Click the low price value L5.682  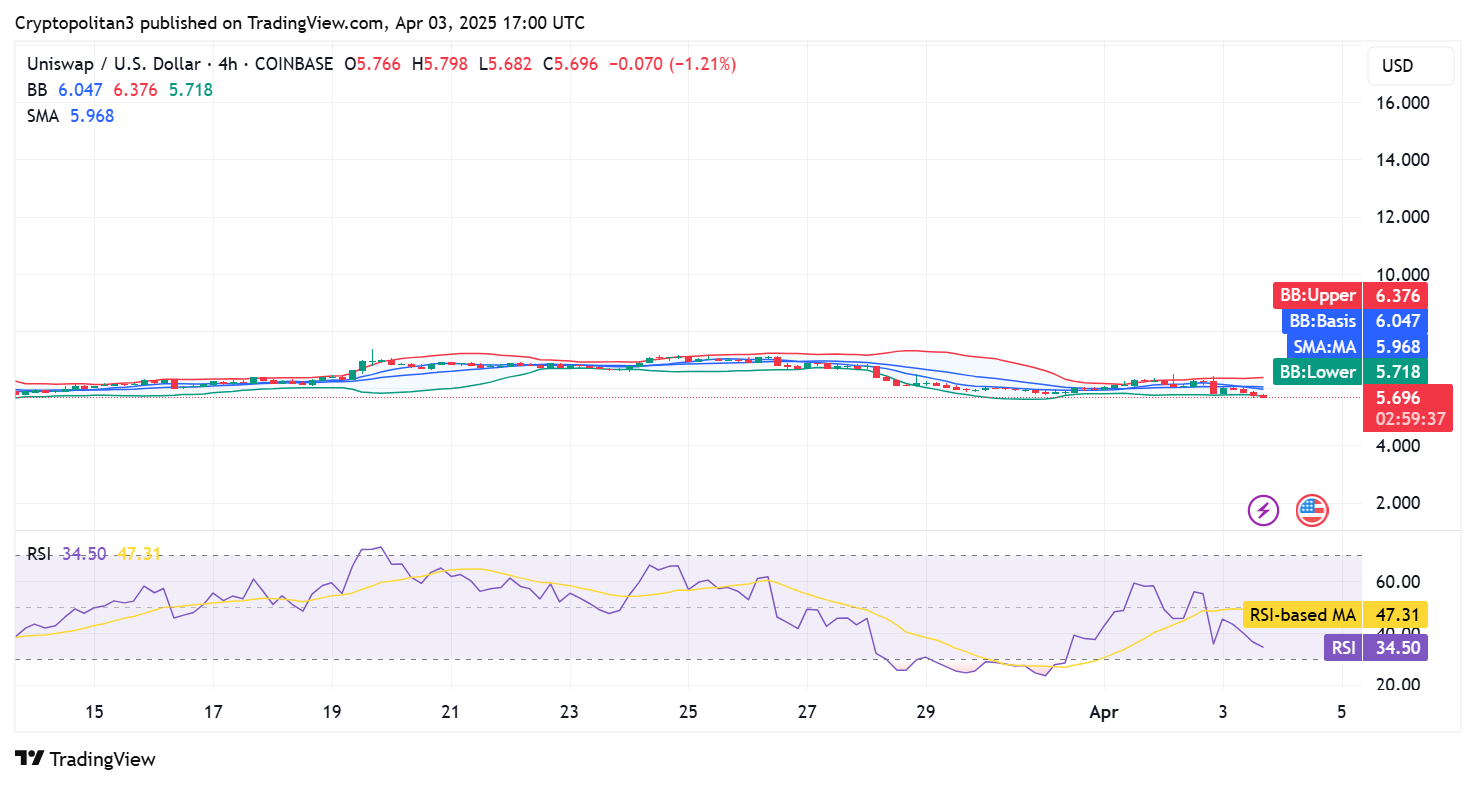[x=505, y=64]
